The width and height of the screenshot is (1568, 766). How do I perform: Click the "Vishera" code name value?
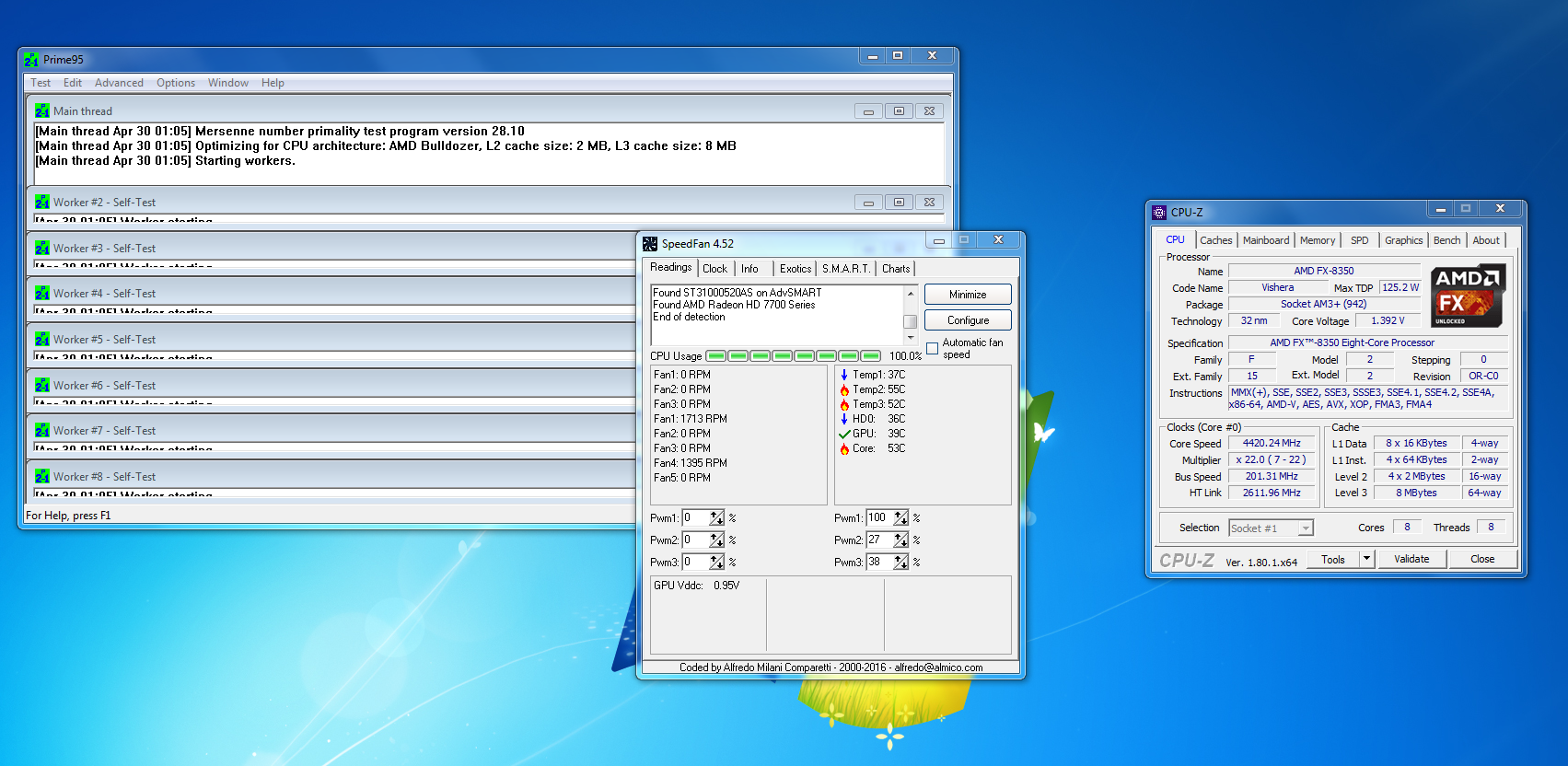[x=1277, y=287]
